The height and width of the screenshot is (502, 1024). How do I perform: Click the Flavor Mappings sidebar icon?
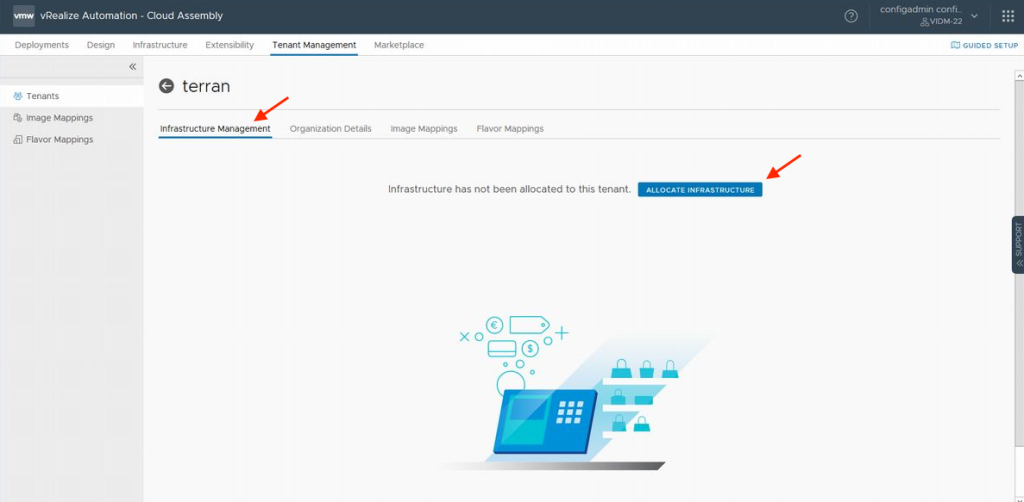18,140
